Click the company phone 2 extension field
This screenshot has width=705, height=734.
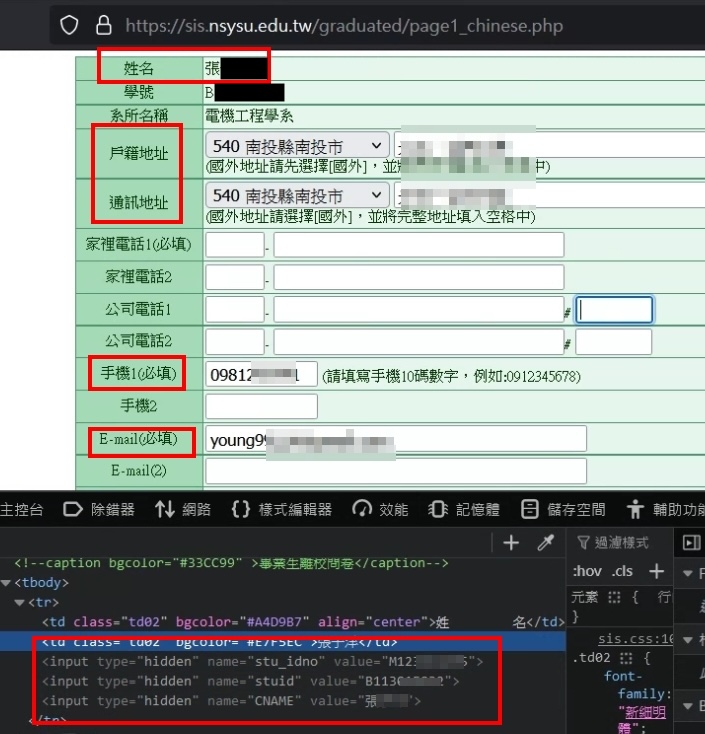coord(614,342)
